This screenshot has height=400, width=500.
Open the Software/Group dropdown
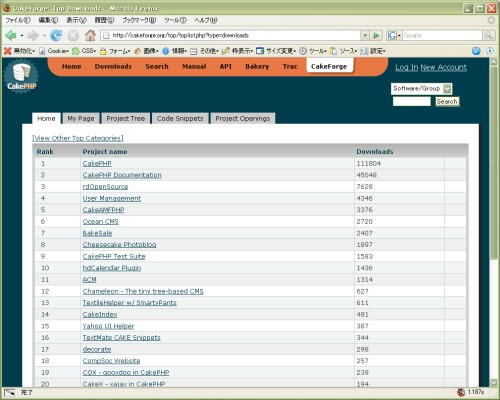click(x=422, y=89)
